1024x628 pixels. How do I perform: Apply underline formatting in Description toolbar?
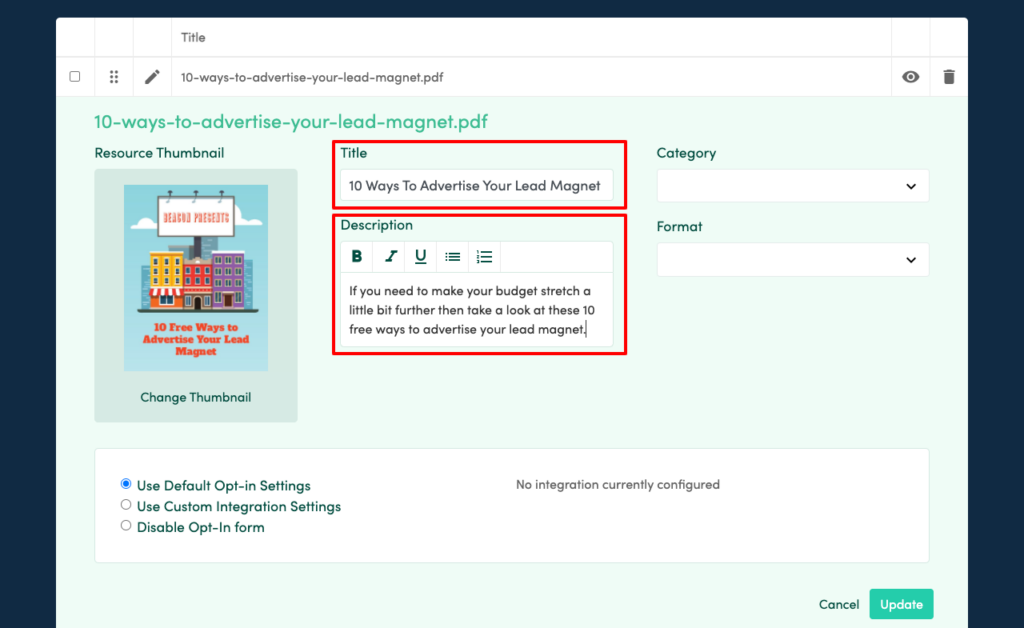[x=421, y=257]
